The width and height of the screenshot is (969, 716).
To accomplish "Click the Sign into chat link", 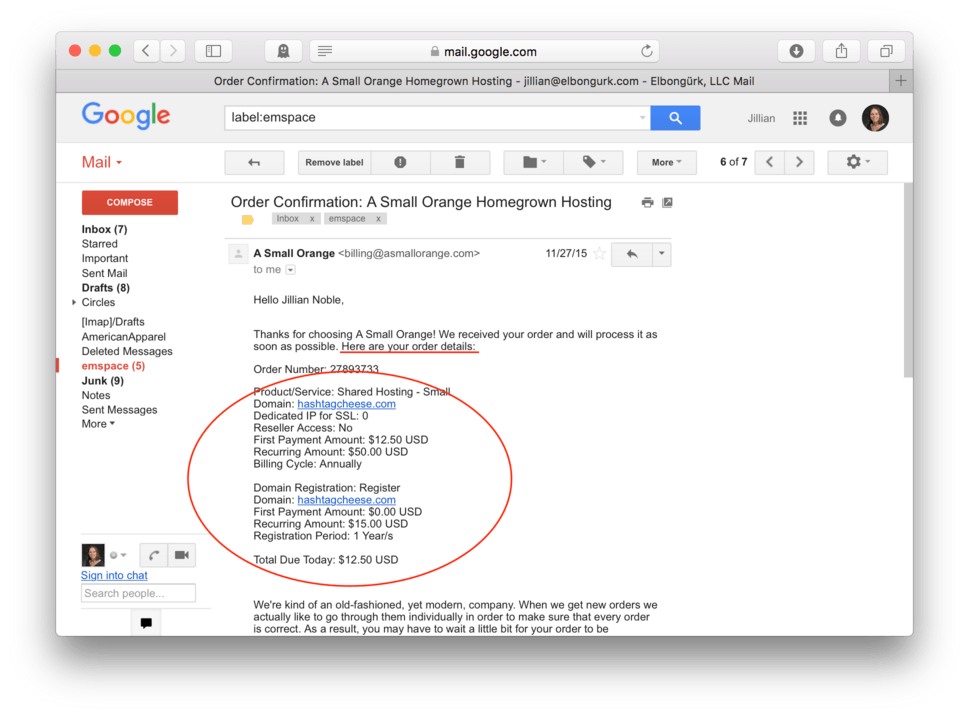I will (x=114, y=575).
